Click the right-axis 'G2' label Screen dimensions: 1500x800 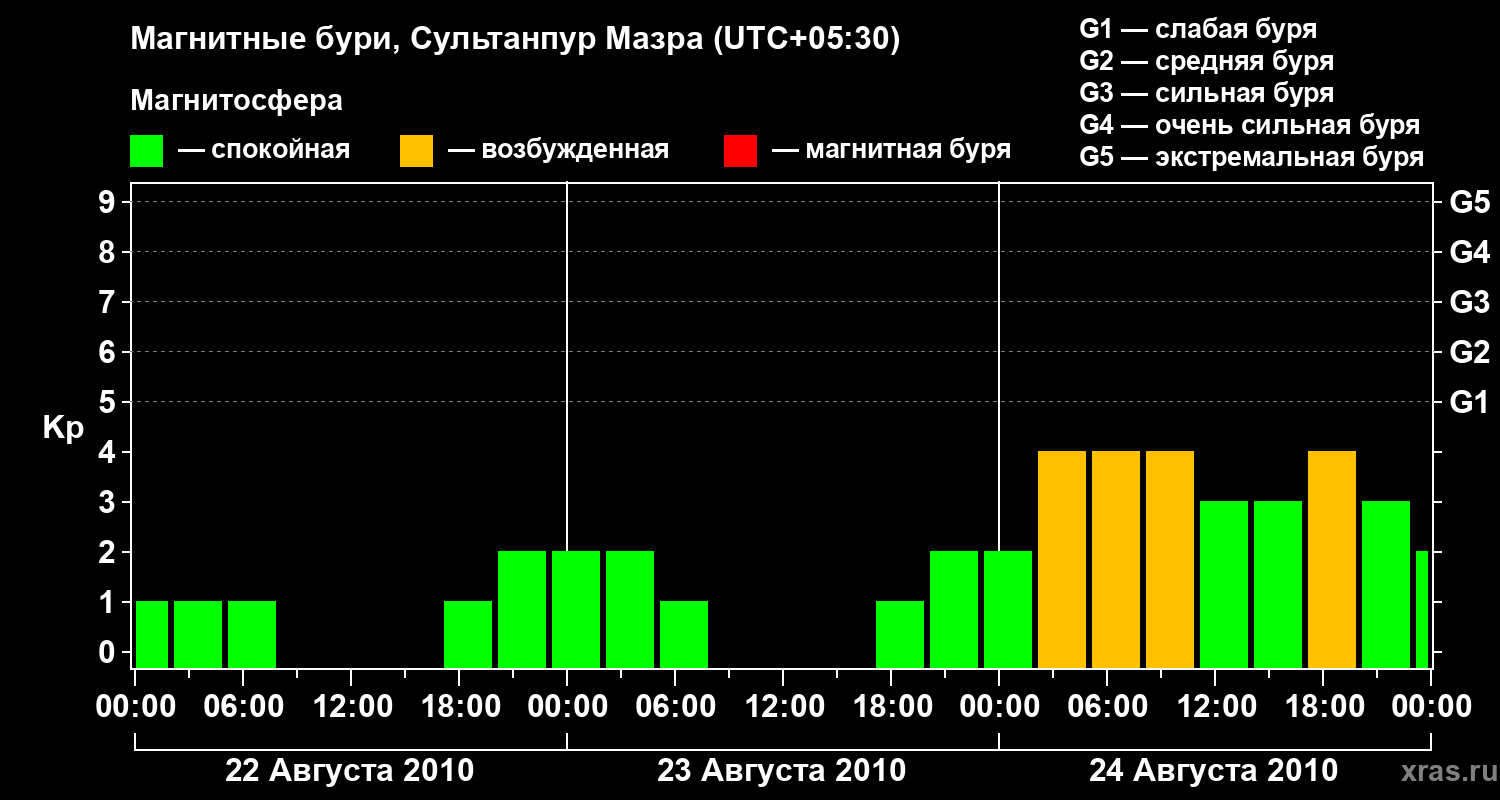coord(1469,352)
